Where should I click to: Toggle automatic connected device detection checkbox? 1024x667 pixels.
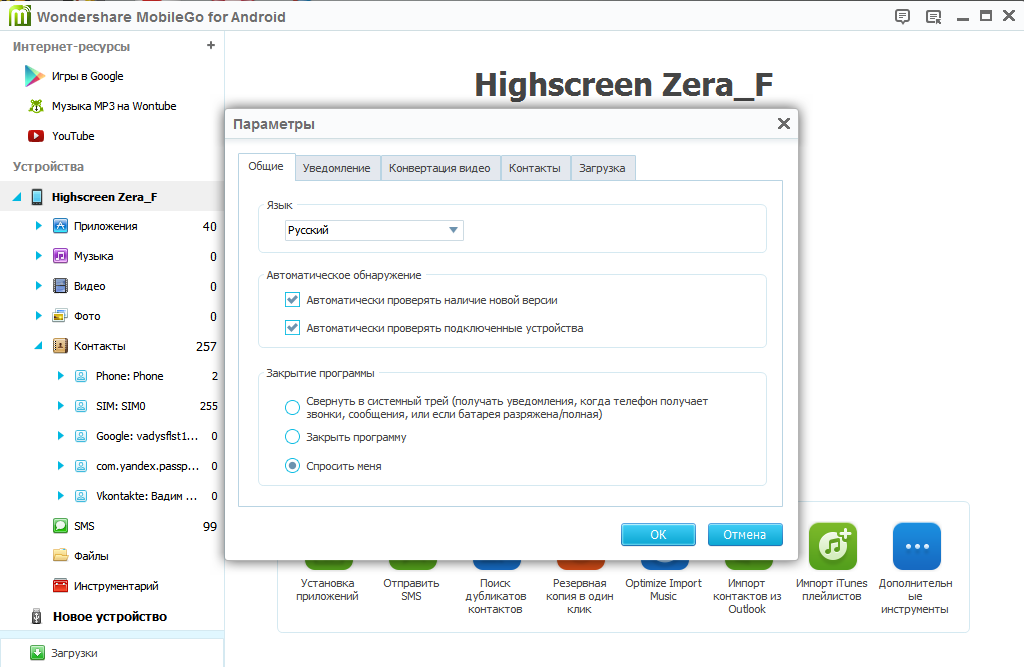coord(293,328)
